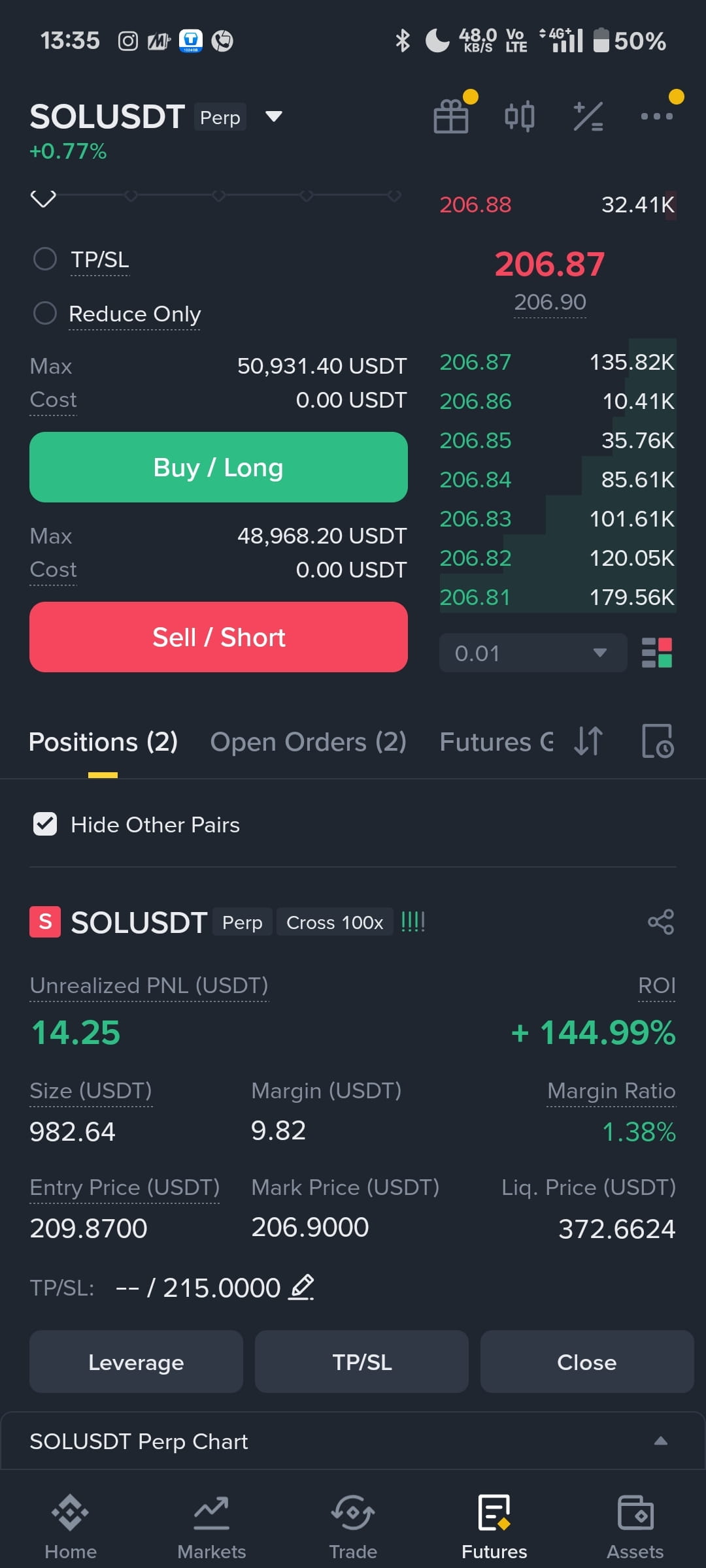
Task: Open order history icon next to tabs
Action: point(657,741)
